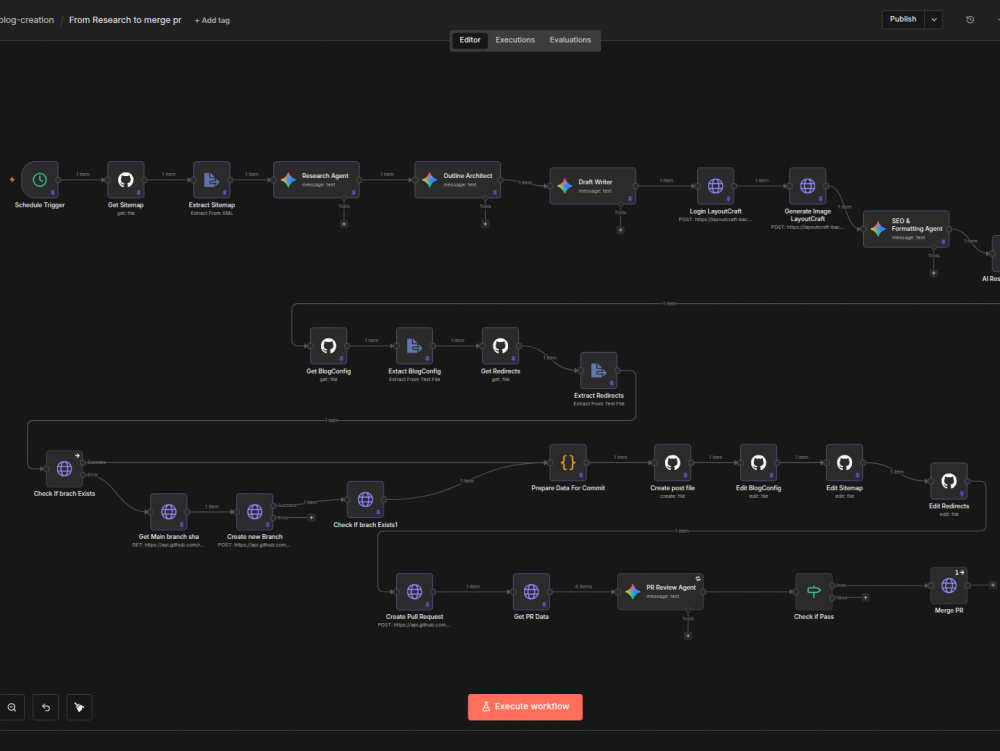
Task: Switch to the Executions tab
Action: point(515,40)
